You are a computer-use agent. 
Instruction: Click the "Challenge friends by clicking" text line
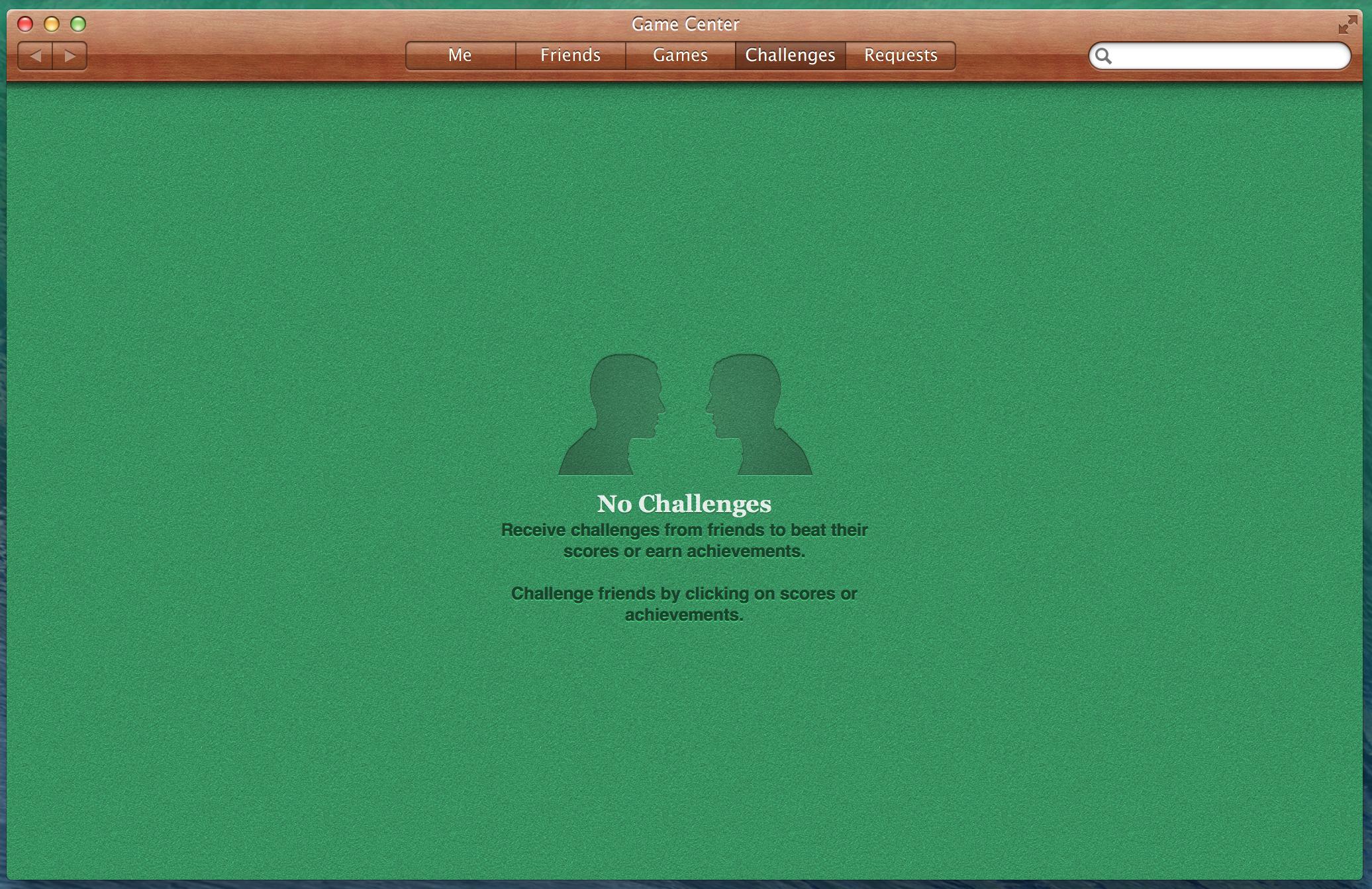pyautogui.click(x=684, y=594)
